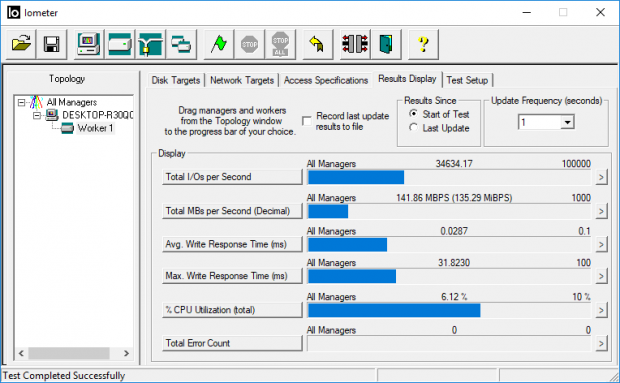Stop current test with STOP icon
The height and width of the screenshot is (383, 620).
(x=249, y=44)
